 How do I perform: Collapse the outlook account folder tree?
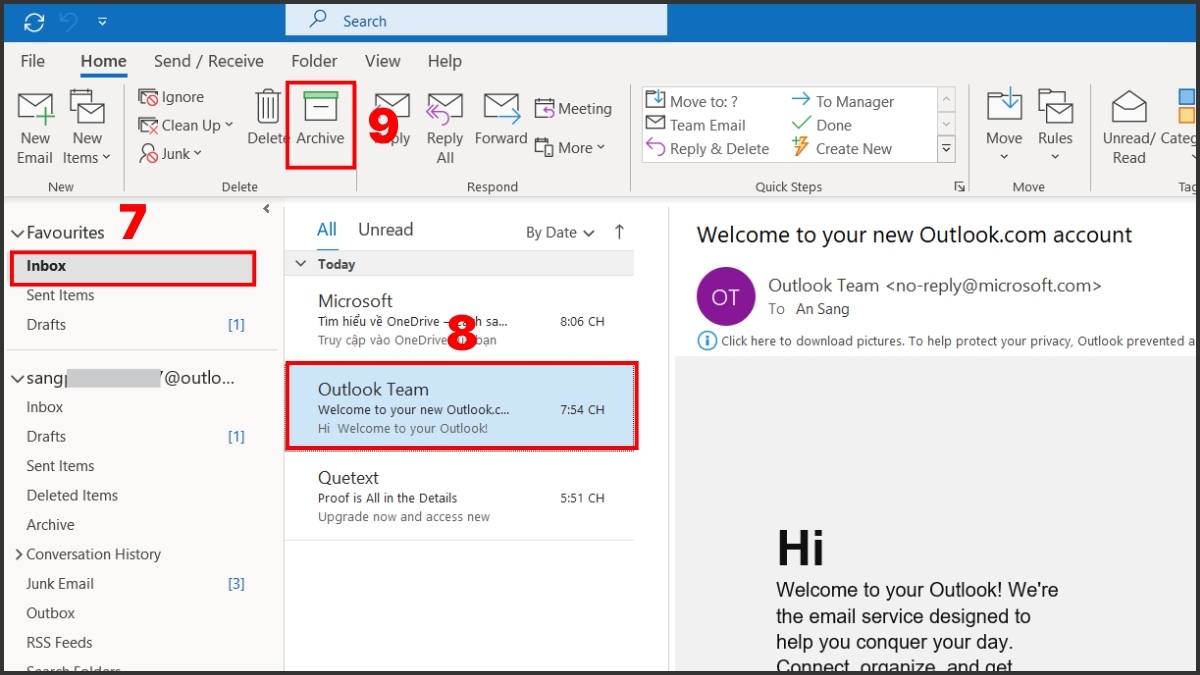pyautogui.click(x=17, y=379)
